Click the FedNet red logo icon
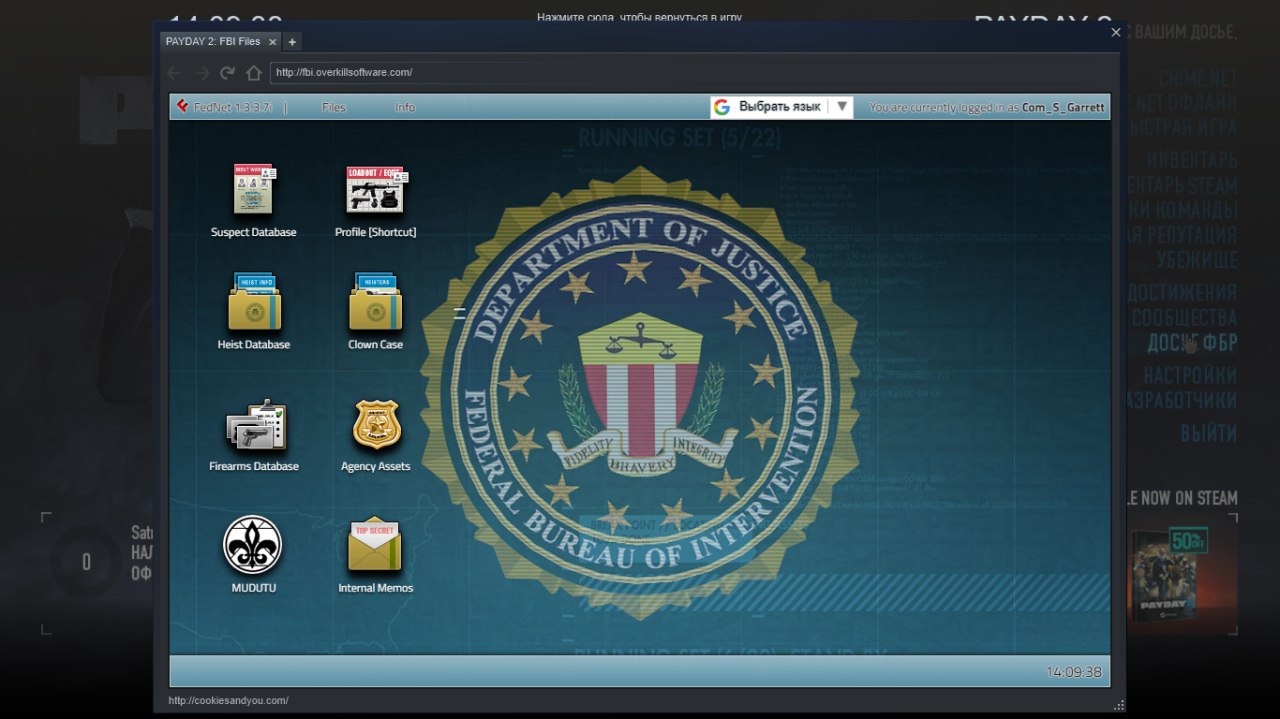The image size is (1280, 719). tap(182, 106)
